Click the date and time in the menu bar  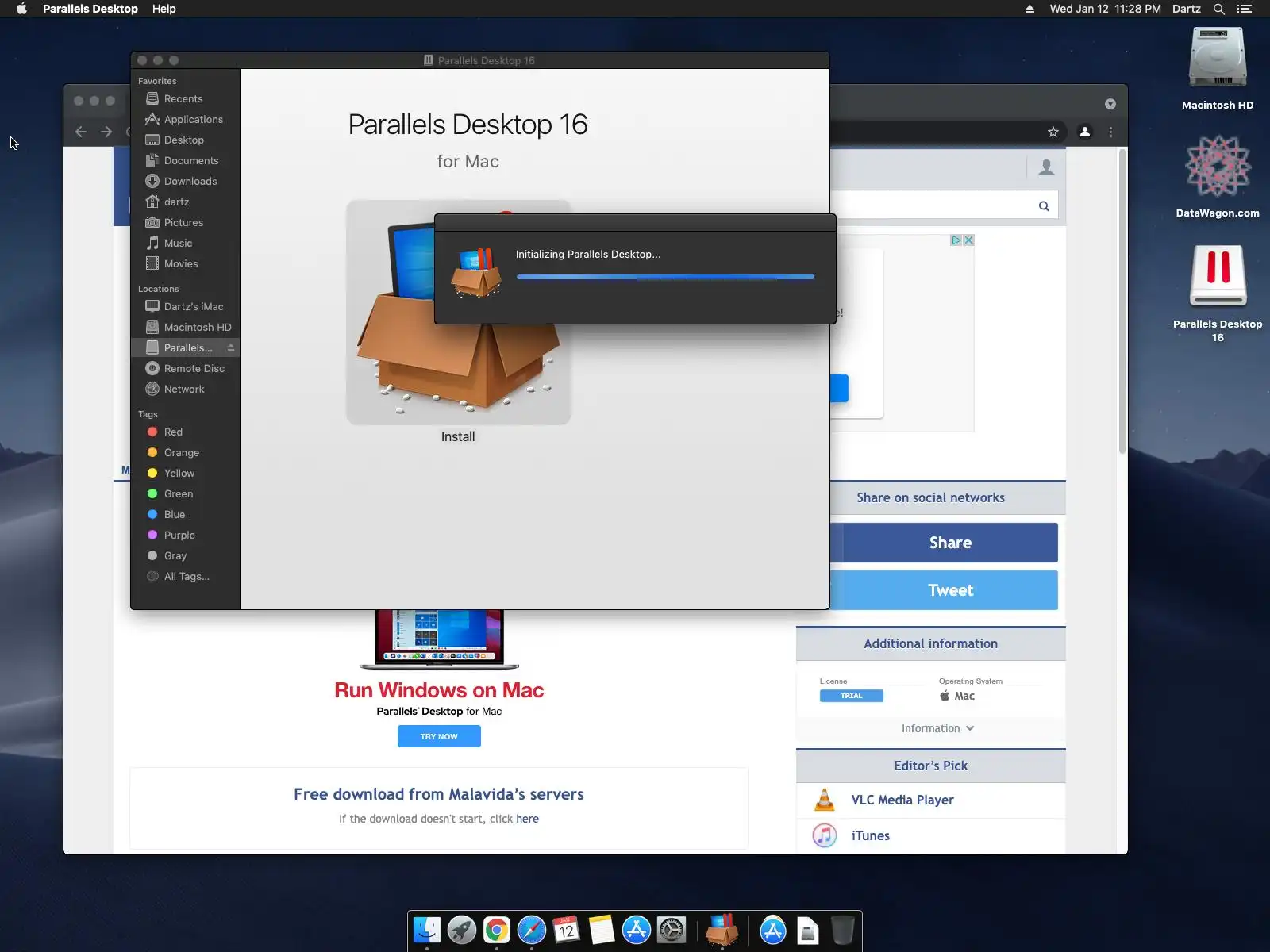(1105, 9)
